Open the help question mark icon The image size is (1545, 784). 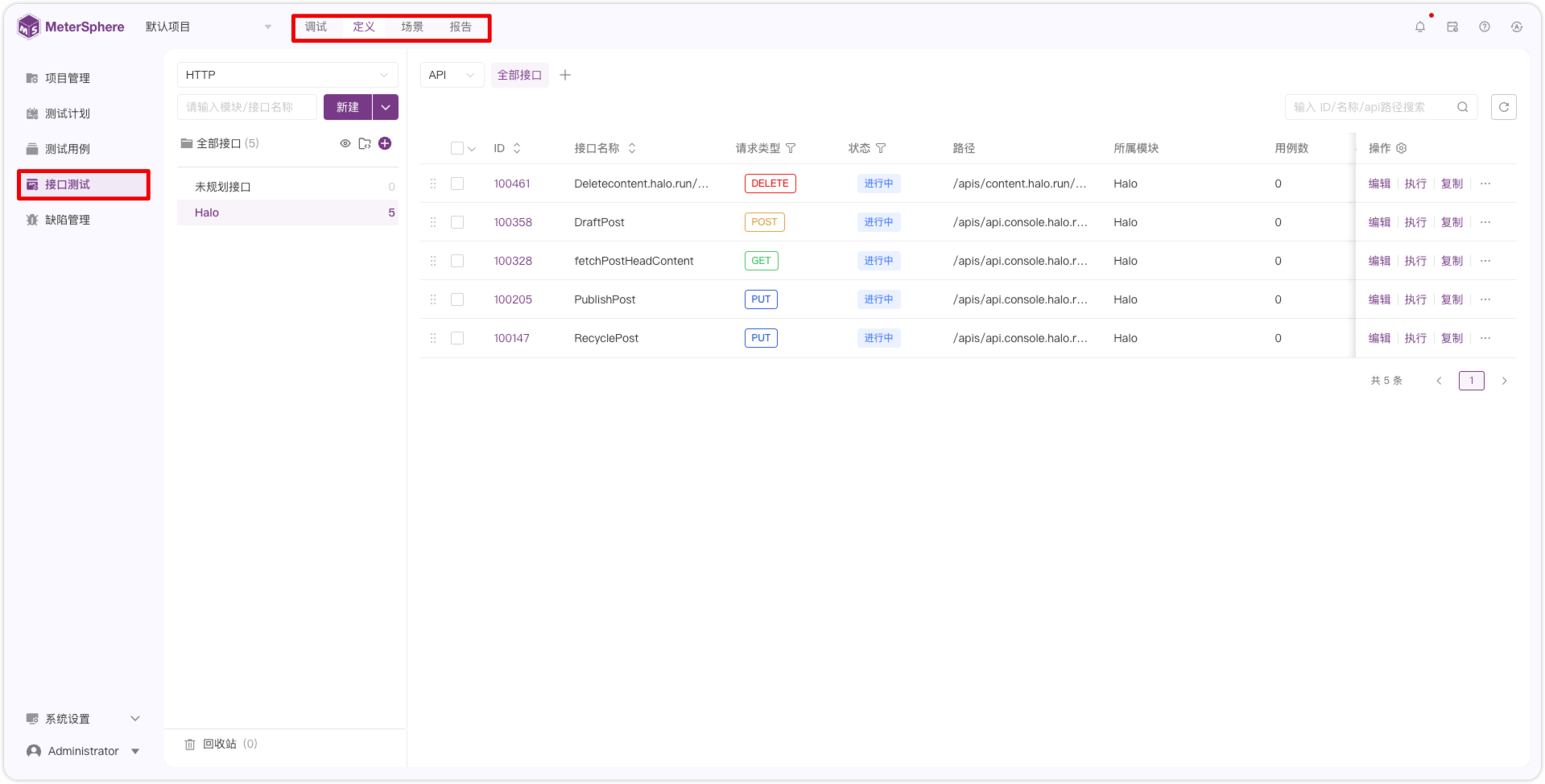1485,27
